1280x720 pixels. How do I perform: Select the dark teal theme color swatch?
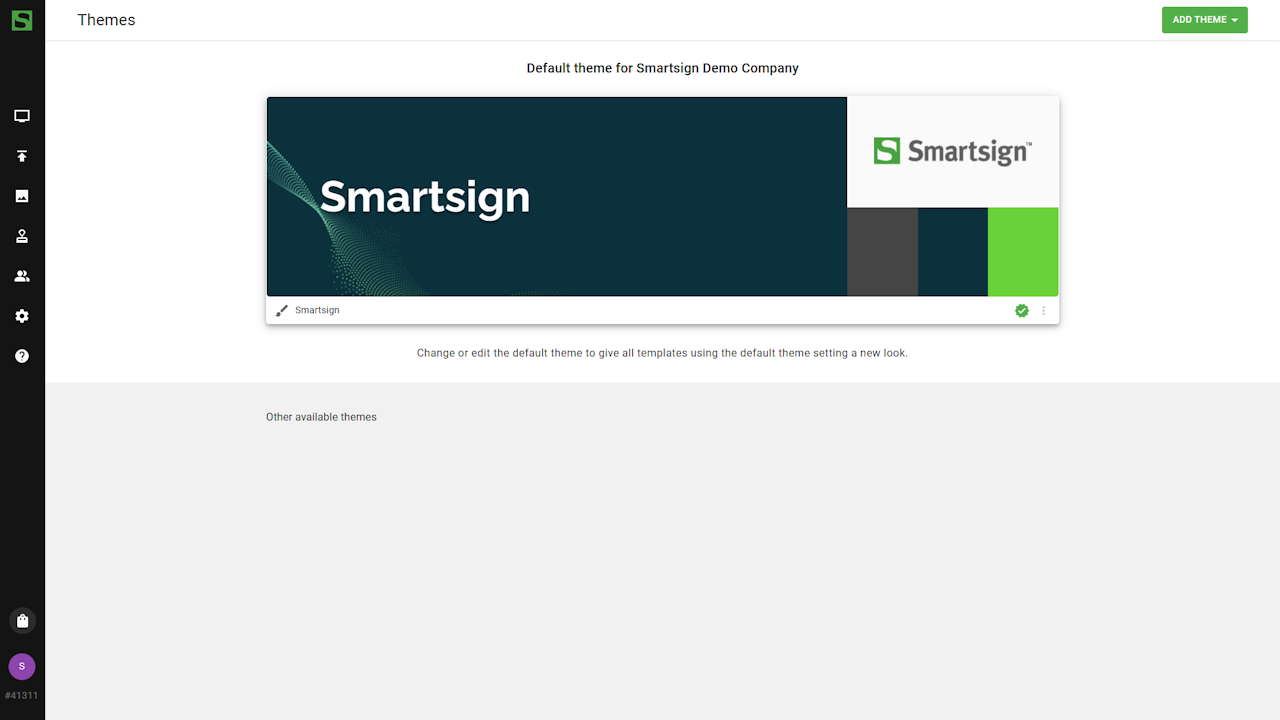[953, 252]
